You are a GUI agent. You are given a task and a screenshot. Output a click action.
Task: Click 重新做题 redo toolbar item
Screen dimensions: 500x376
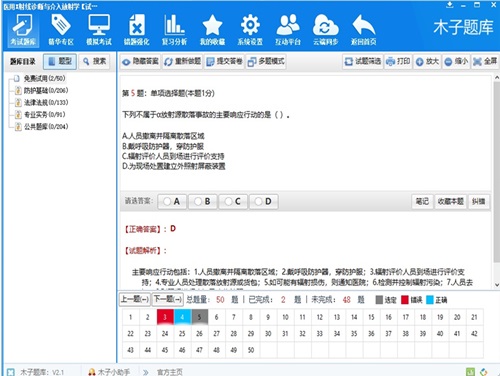(x=183, y=61)
